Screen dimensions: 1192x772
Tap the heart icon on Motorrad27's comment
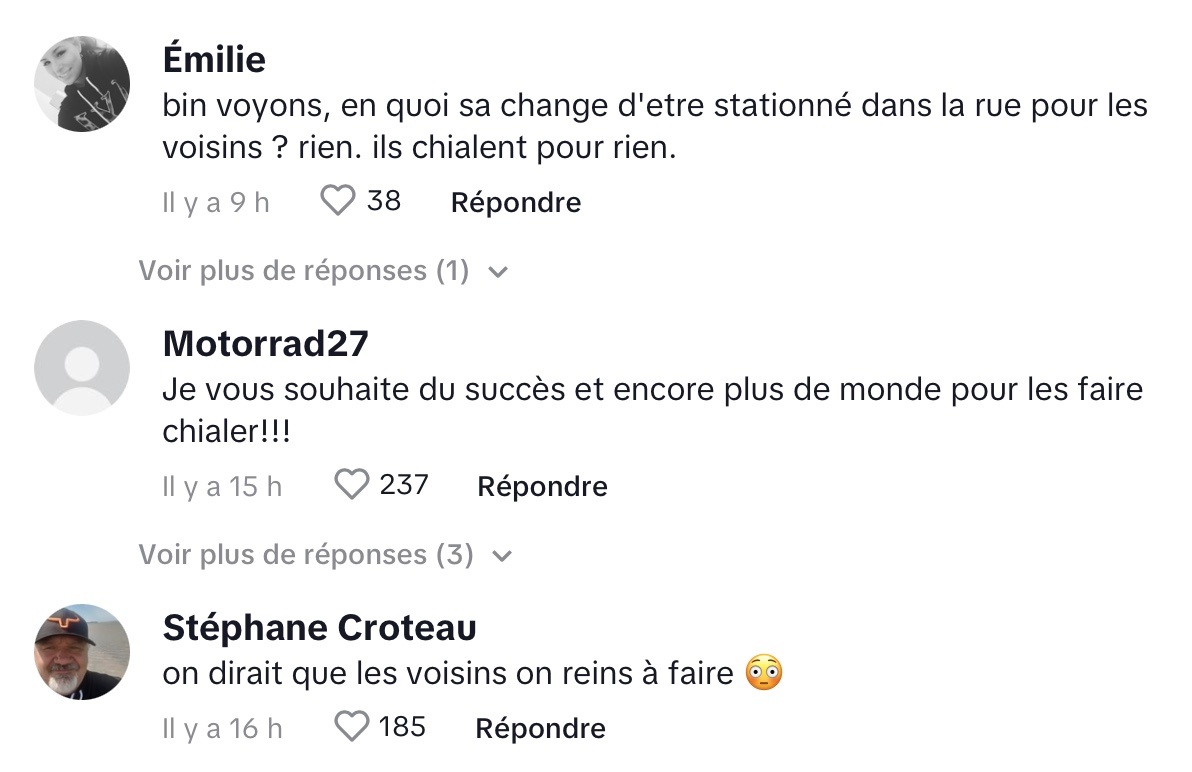pos(352,484)
